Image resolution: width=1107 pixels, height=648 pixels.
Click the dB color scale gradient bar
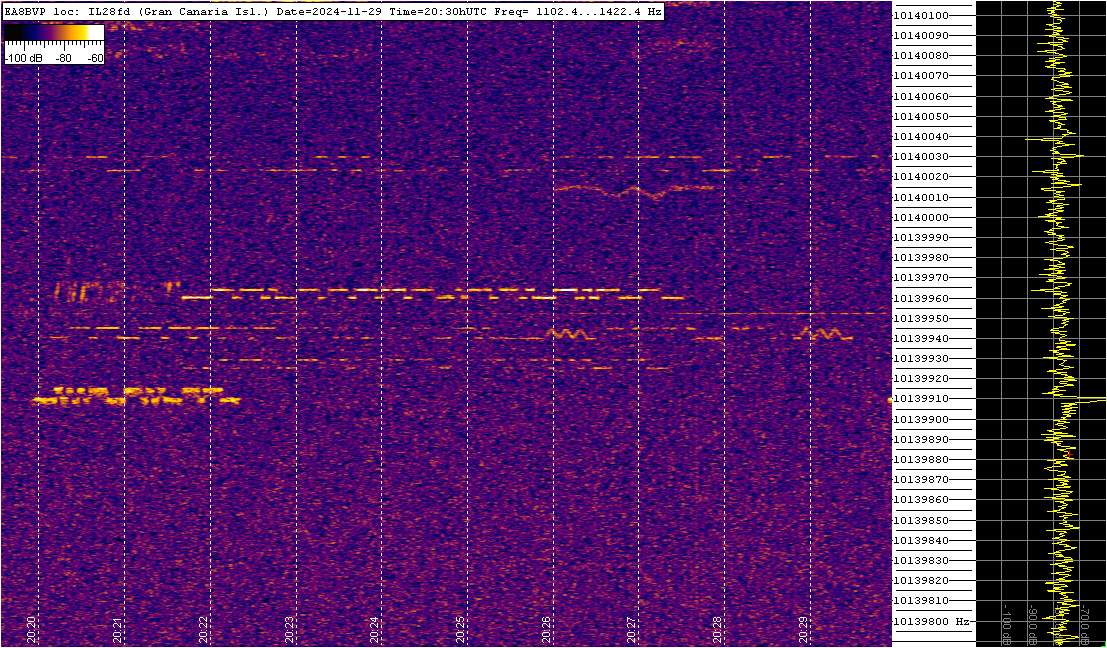(54, 33)
